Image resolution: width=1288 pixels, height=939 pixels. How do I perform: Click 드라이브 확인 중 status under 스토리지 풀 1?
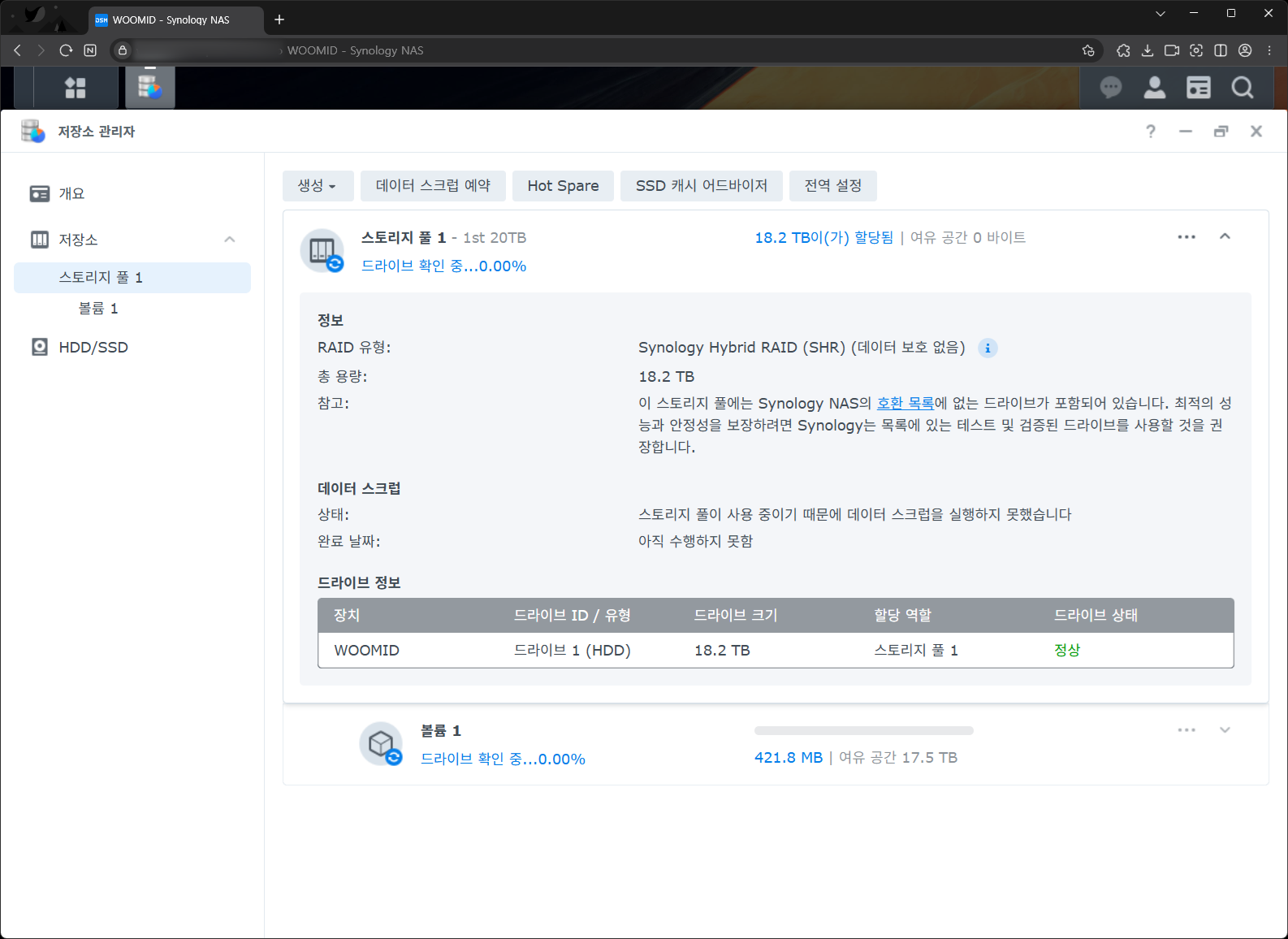point(443,266)
